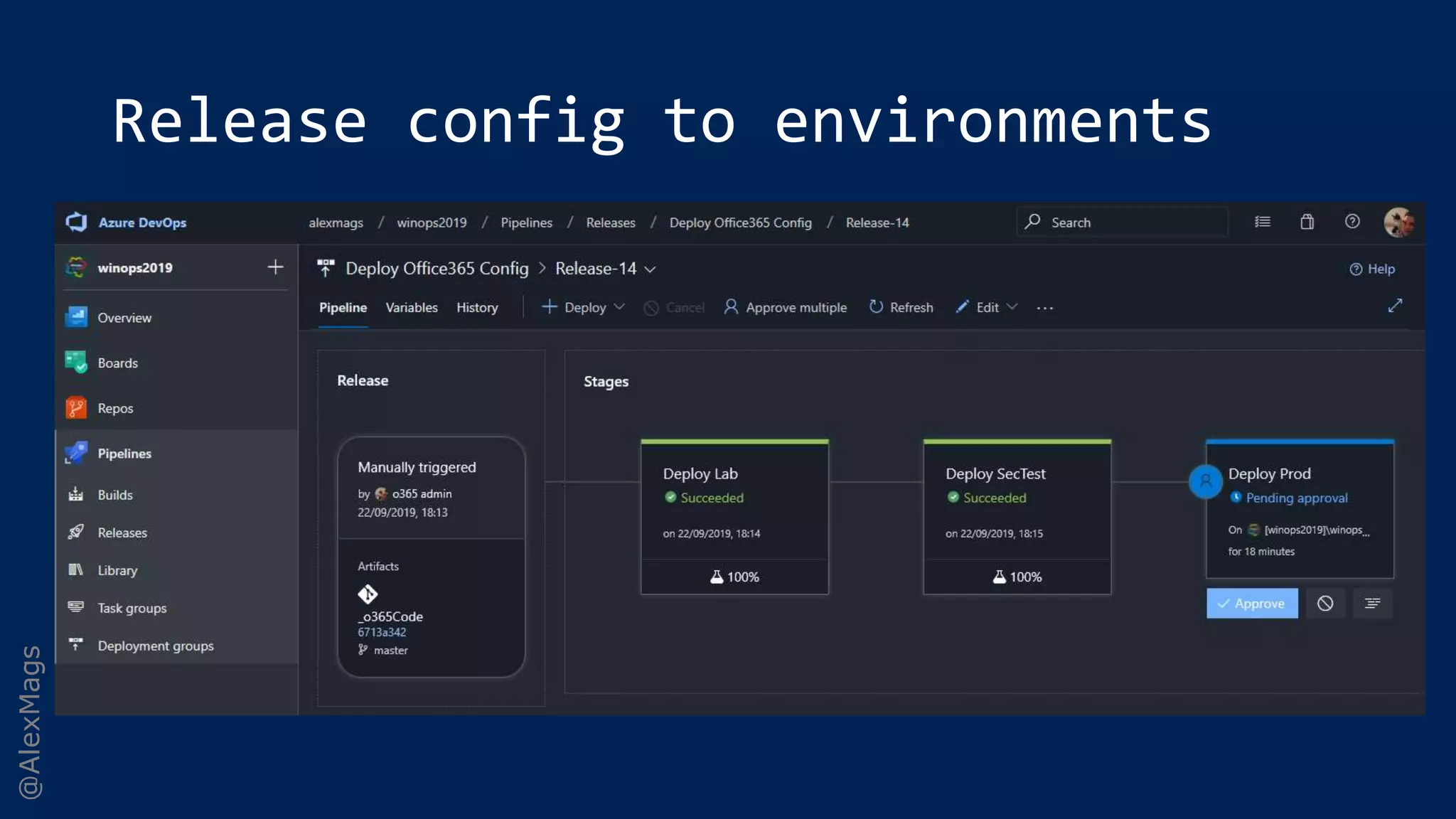
Task: Open the logs icon under Deploy Prod
Action: pos(1372,604)
